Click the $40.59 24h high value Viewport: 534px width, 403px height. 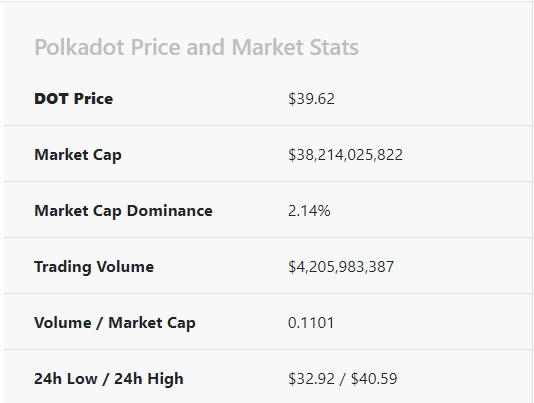pos(374,379)
